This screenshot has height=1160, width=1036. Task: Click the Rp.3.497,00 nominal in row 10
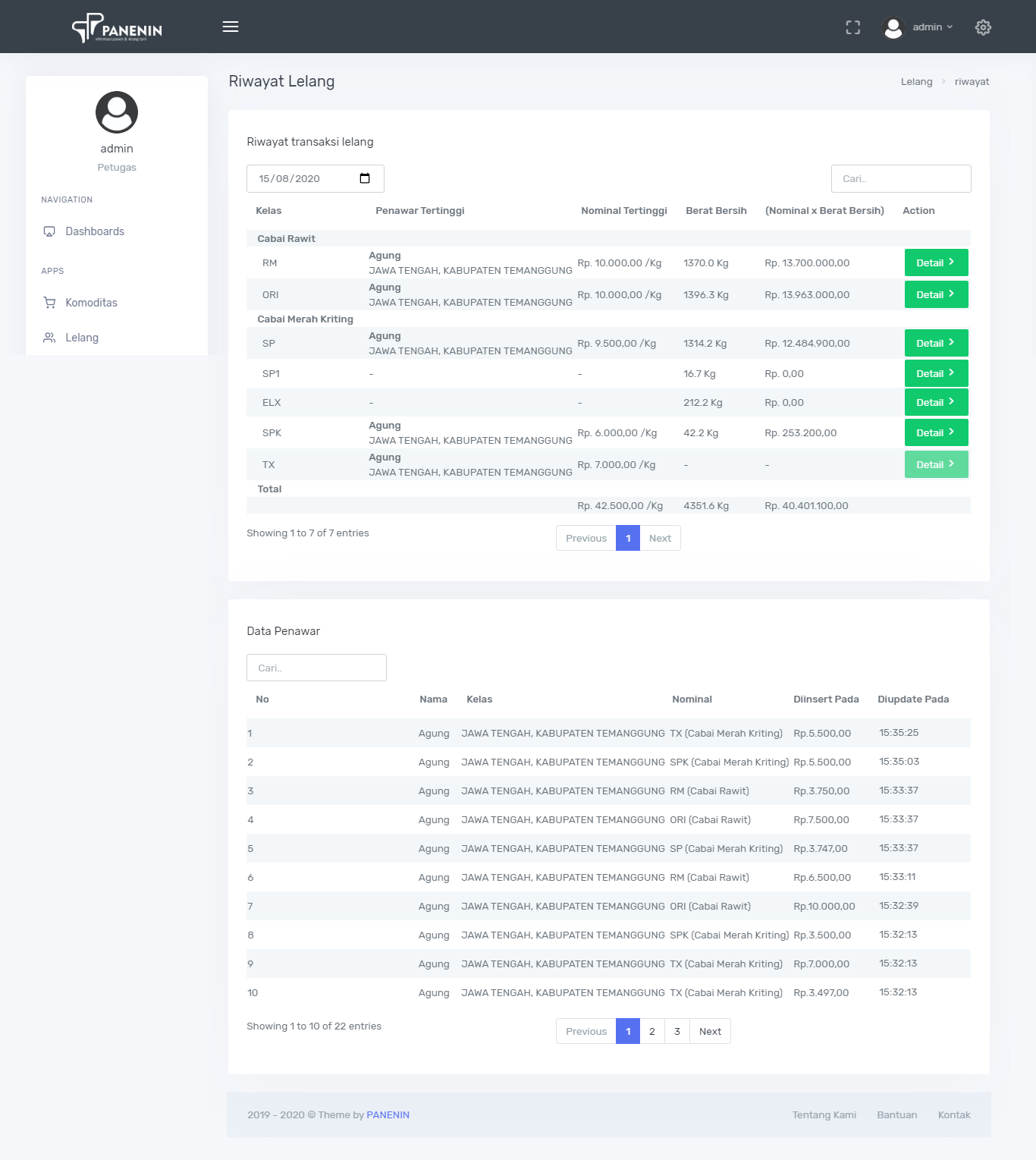tap(821, 993)
